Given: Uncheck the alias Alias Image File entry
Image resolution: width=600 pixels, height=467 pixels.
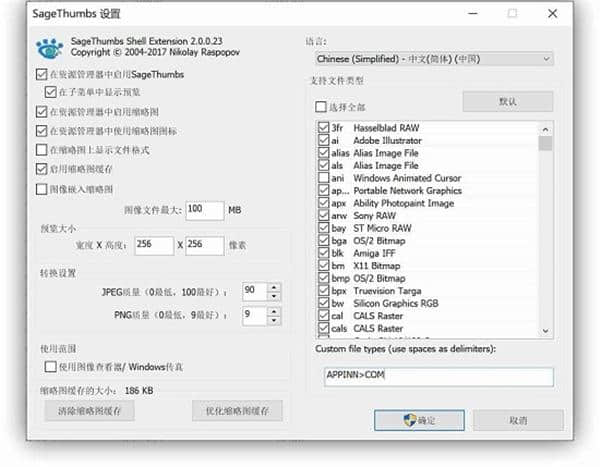Looking at the screenshot, I should point(324,153).
